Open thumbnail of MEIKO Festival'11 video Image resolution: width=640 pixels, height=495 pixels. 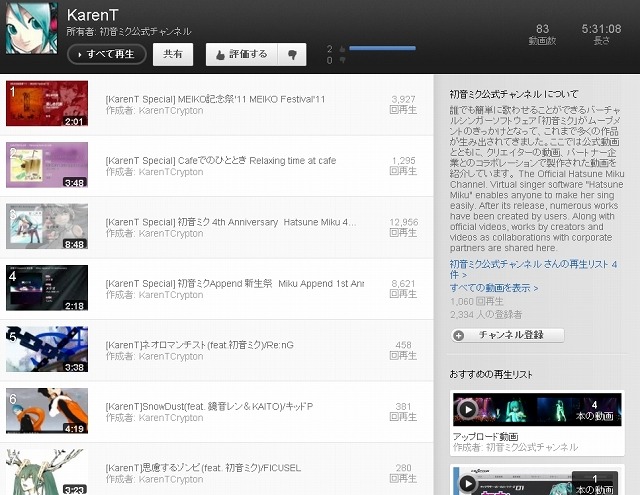click(x=47, y=103)
